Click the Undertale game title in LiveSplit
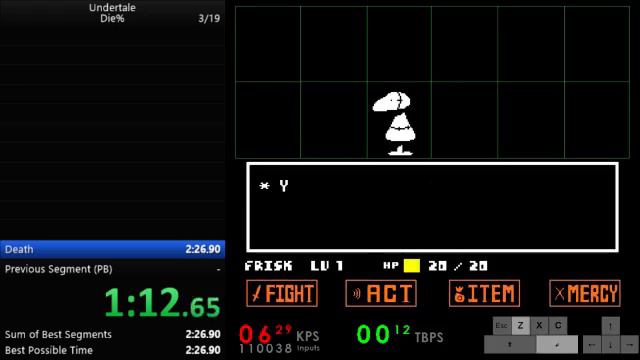This screenshot has height=360, width=640. 112,7
